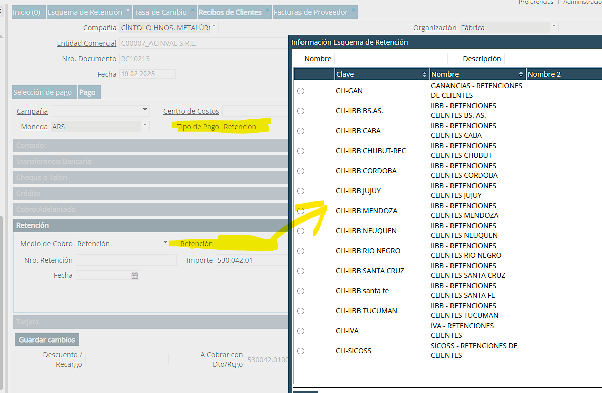602x393 pixels.
Task: Follow the Centro de Costos link
Action: coord(190,111)
